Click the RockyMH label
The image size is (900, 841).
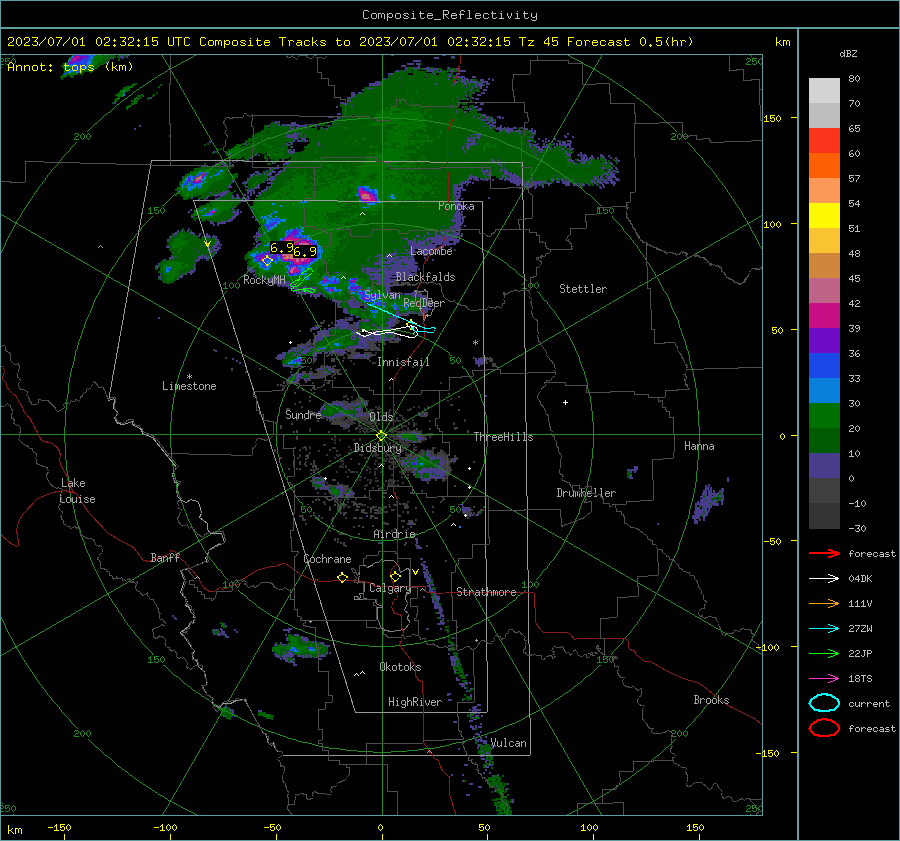pos(264,280)
